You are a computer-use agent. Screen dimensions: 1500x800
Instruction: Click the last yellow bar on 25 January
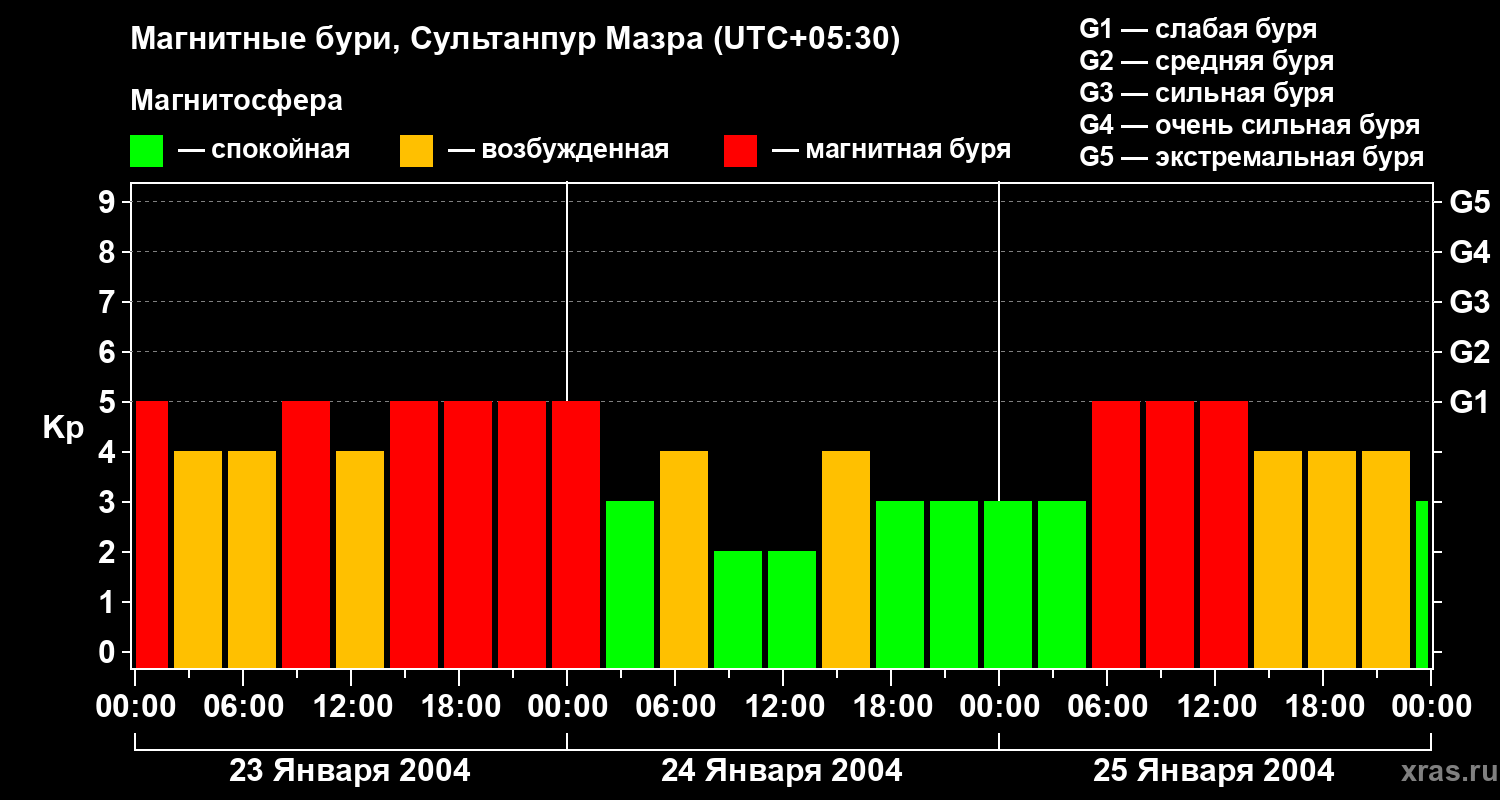(x=1386, y=559)
